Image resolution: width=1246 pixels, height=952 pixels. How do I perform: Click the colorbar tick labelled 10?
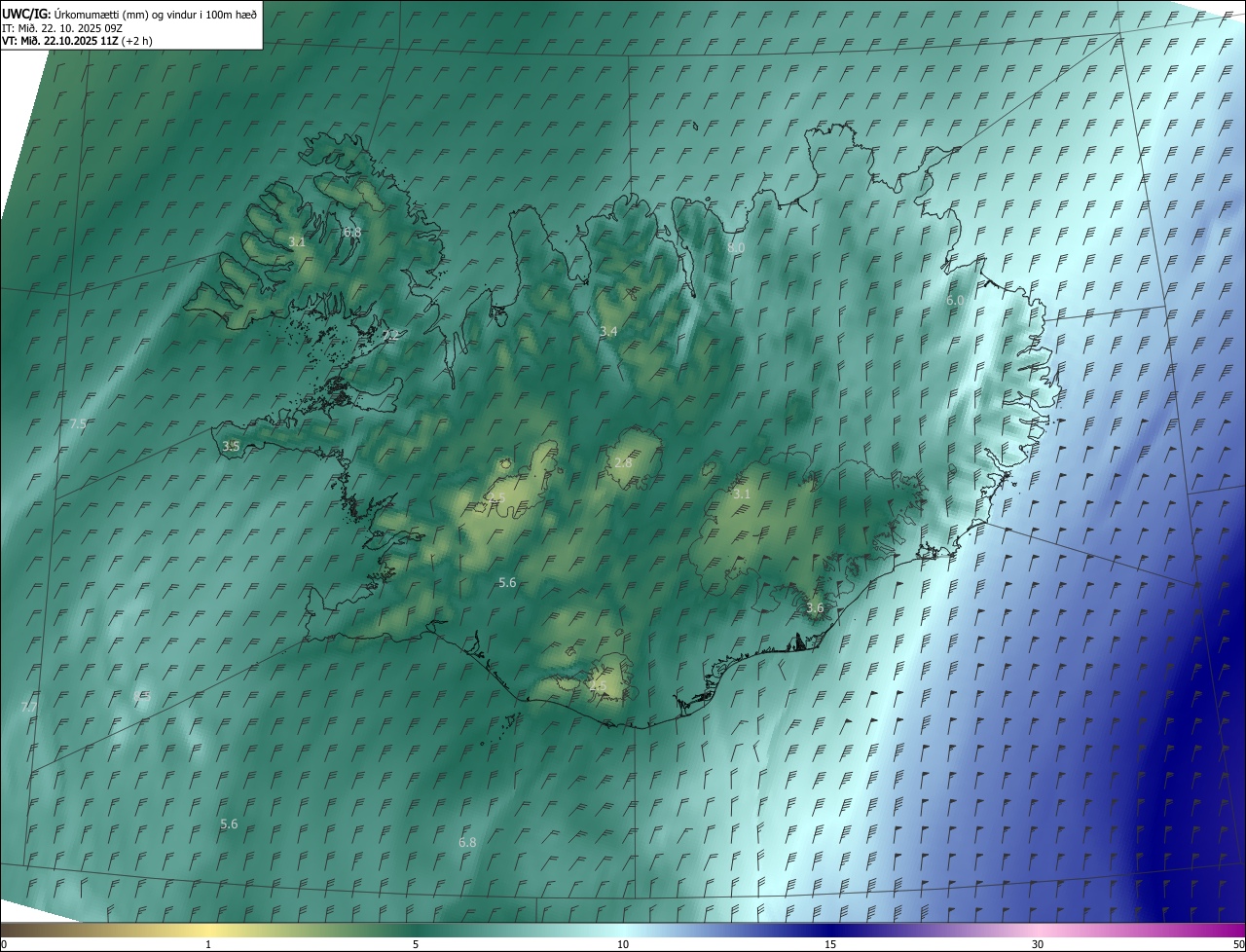623,944
